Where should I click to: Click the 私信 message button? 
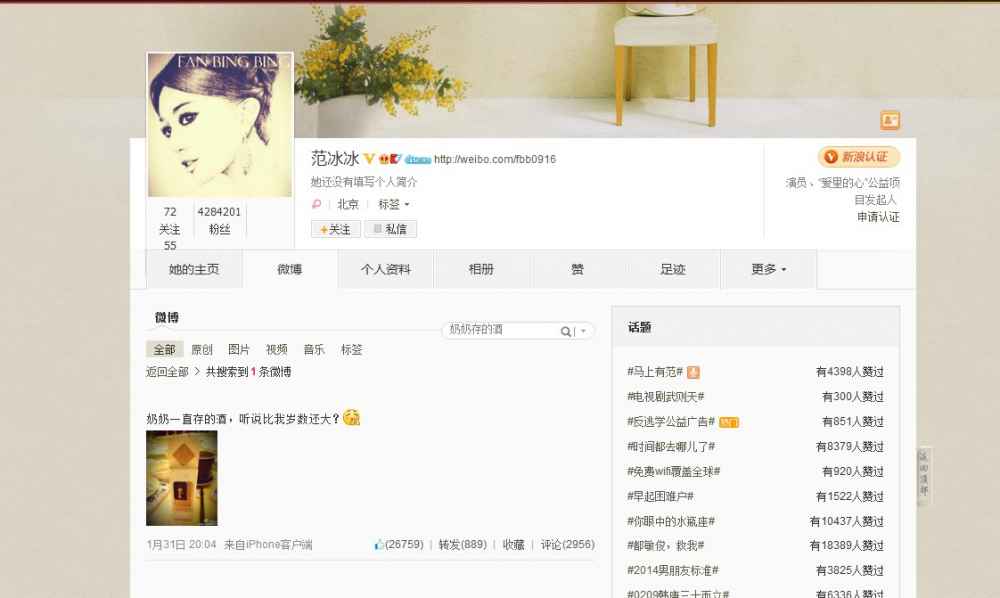pyautogui.click(x=390, y=229)
